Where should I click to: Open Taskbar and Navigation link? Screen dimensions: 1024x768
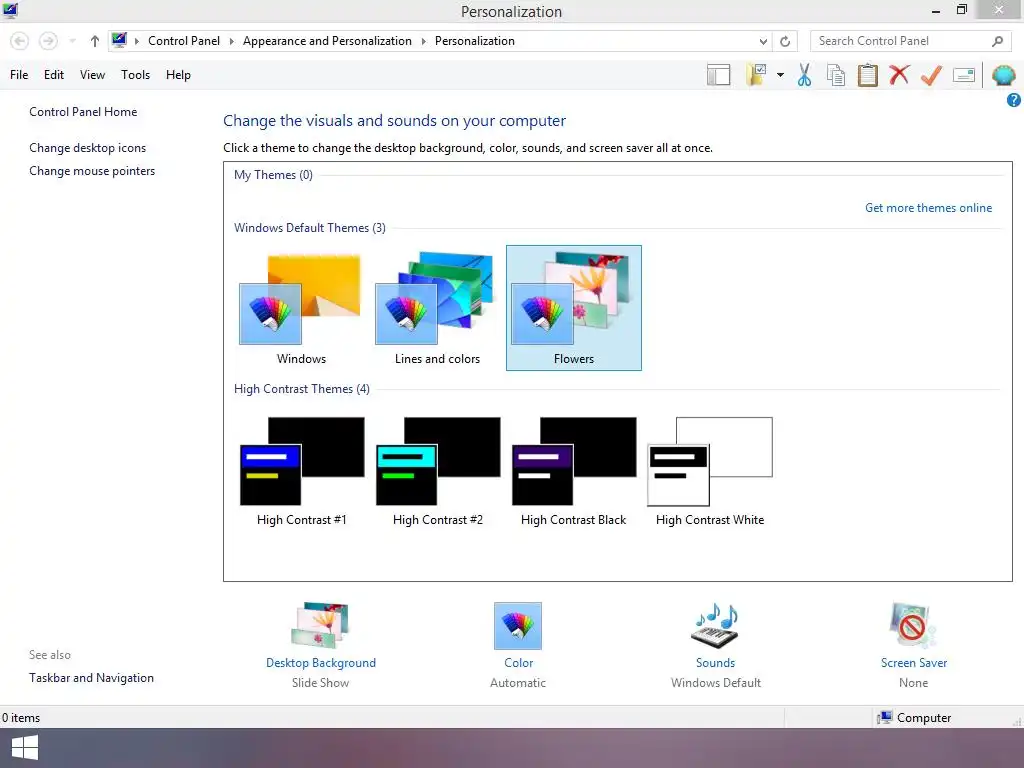[91, 678]
